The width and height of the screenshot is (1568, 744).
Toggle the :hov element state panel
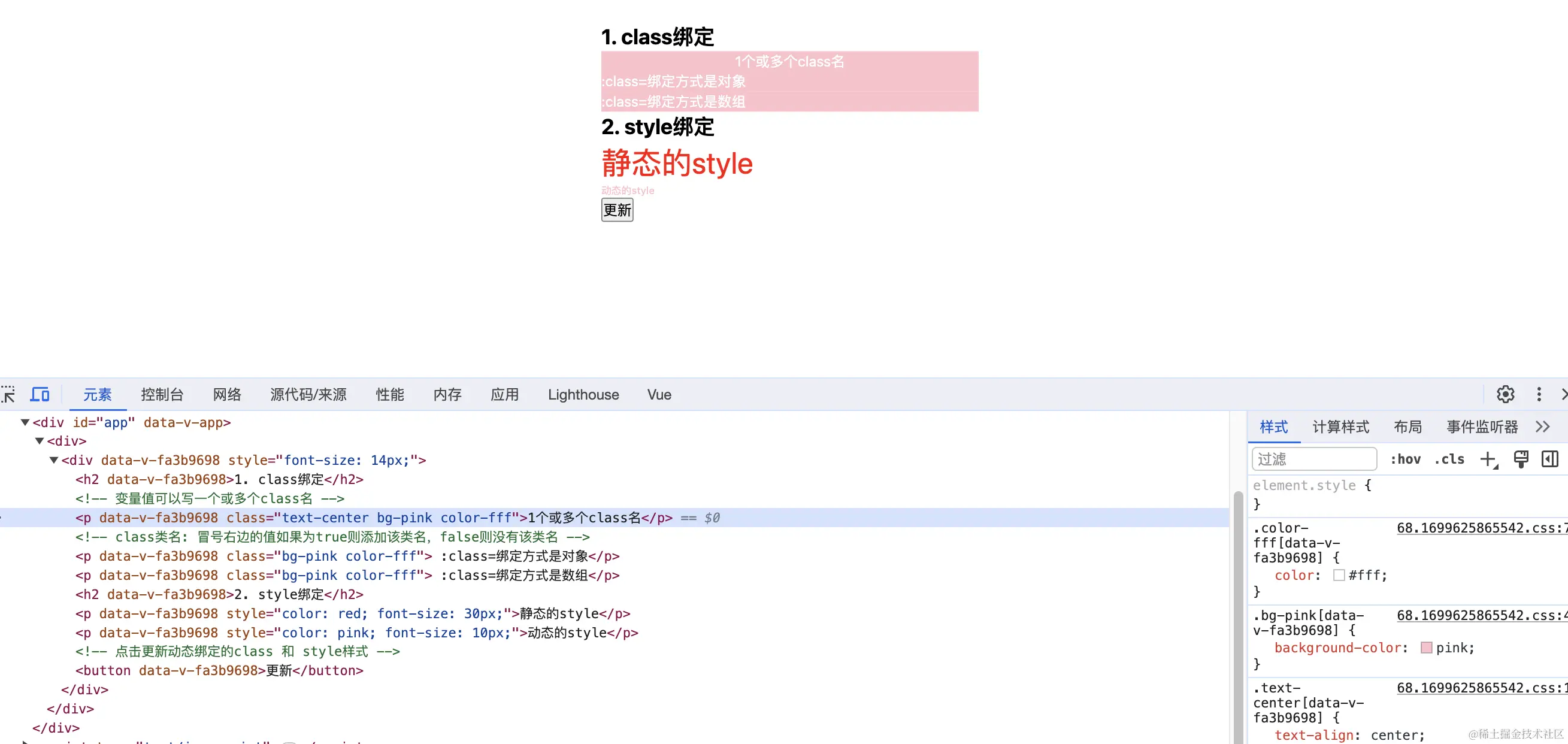pyautogui.click(x=1405, y=459)
